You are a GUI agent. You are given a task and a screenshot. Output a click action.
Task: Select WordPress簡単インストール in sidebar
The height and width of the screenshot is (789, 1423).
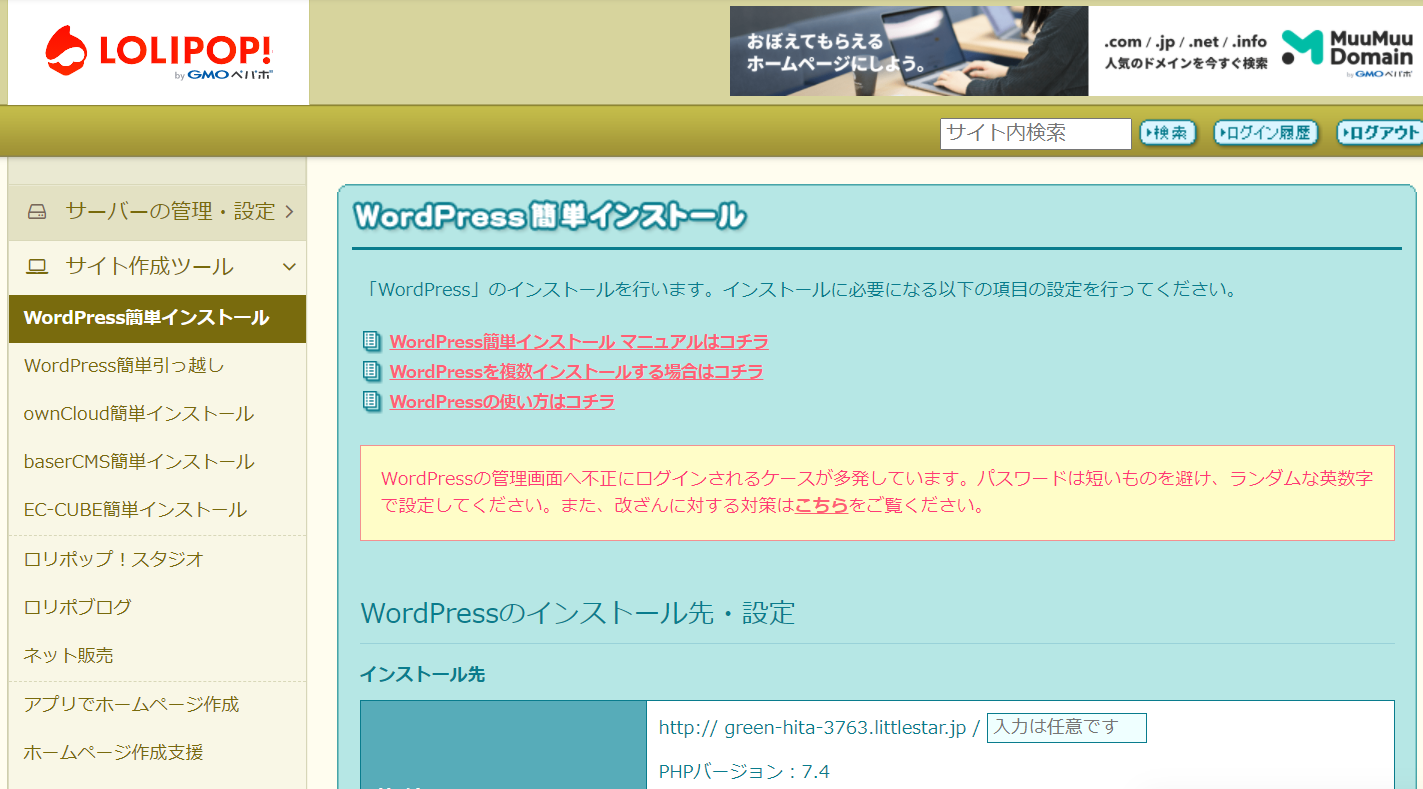tap(157, 318)
